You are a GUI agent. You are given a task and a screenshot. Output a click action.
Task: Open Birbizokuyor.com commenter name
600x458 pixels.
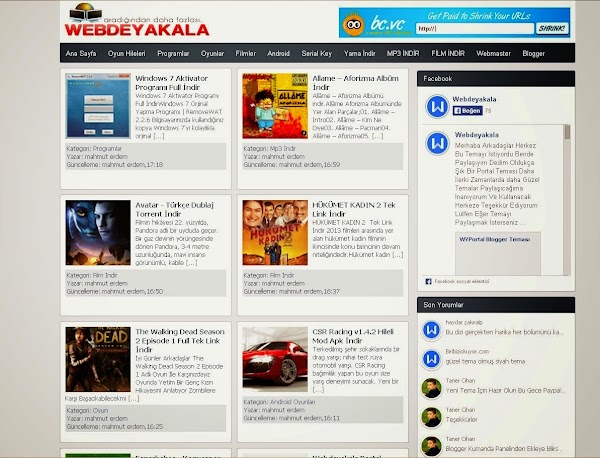467,352
